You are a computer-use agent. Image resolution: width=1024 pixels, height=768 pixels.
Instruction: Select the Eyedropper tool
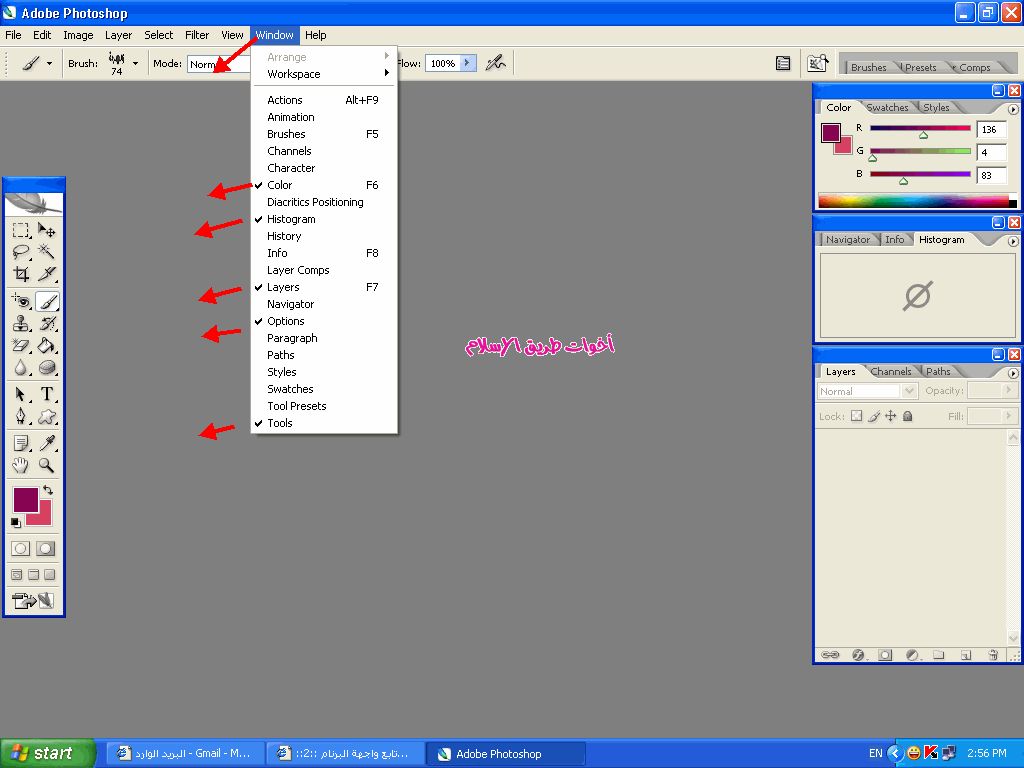tap(46, 443)
